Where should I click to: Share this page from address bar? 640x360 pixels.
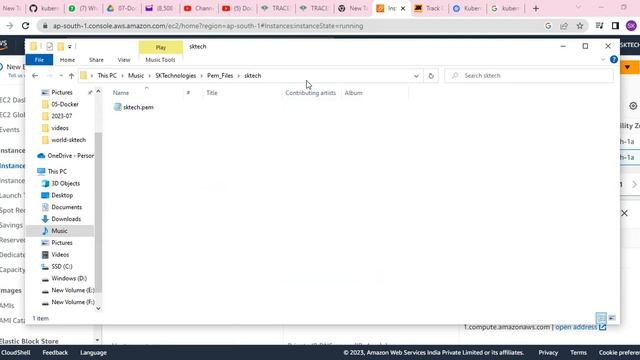pos(564,26)
